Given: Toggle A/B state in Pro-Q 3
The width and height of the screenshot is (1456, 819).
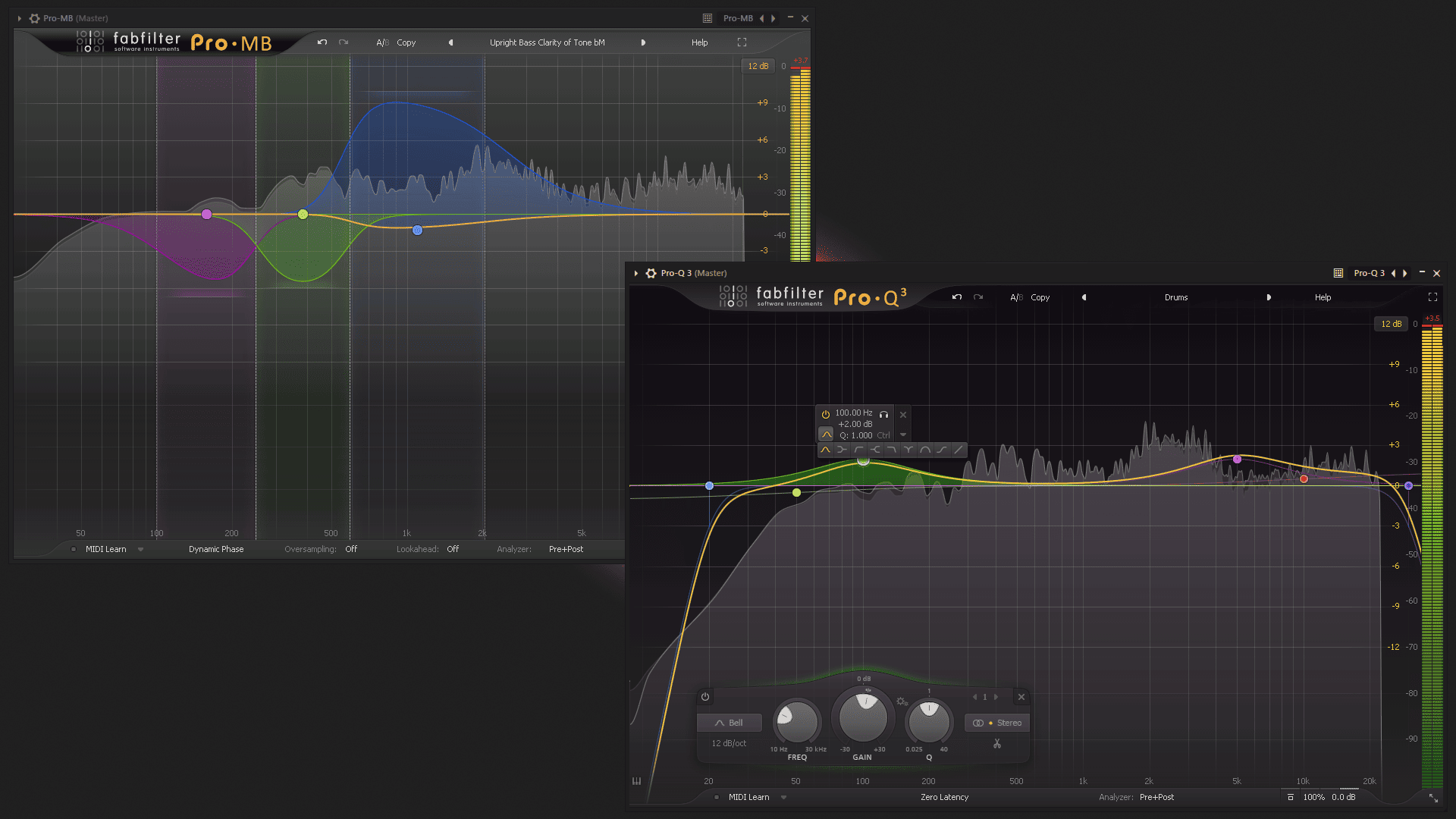Looking at the screenshot, I should pyautogui.click(x=1016, y=297).
